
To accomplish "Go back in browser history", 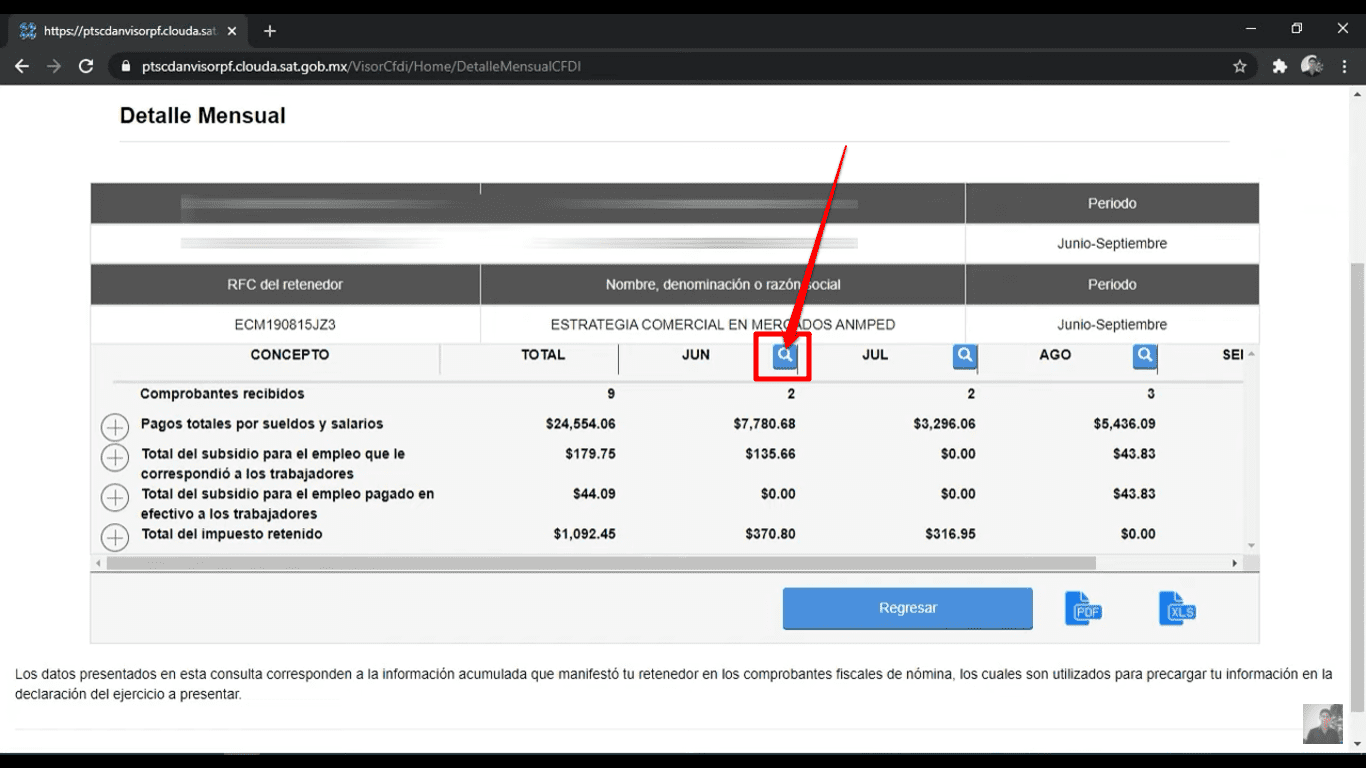I will (x=22, y=66).
